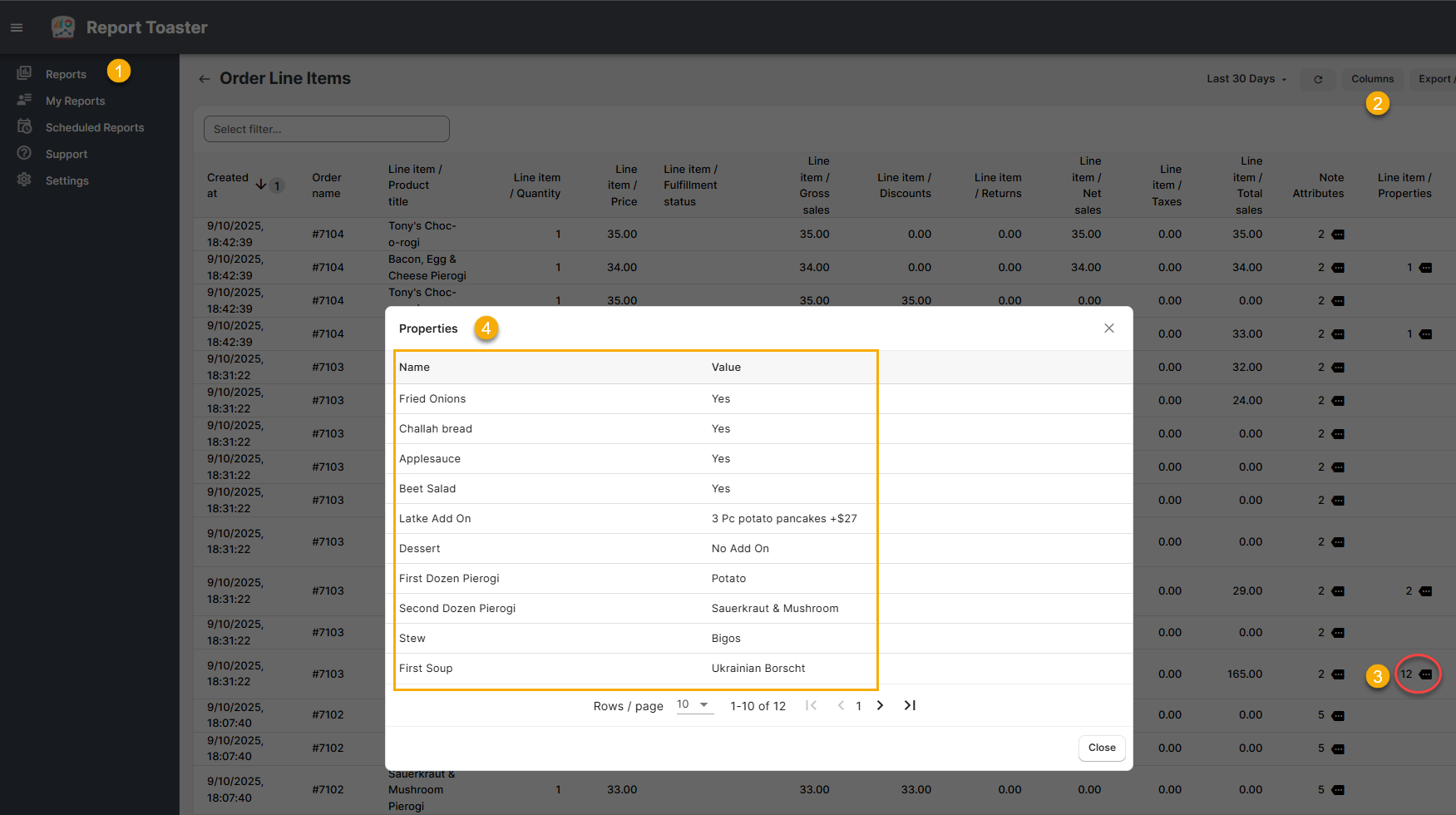
Task: Toggle the Created at sort arrow
Action: click(261, 185)
